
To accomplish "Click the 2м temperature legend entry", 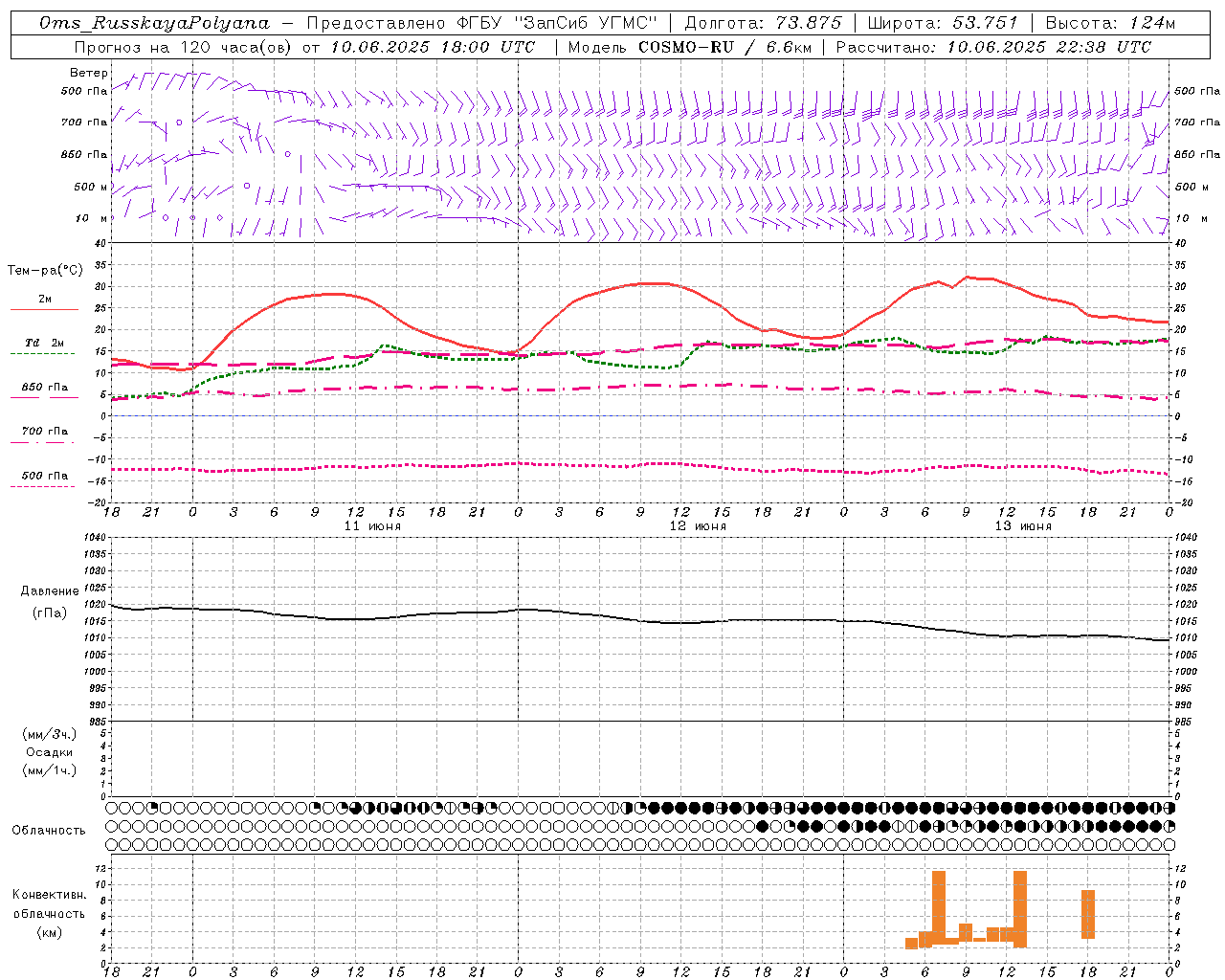I will click(45, 299).
